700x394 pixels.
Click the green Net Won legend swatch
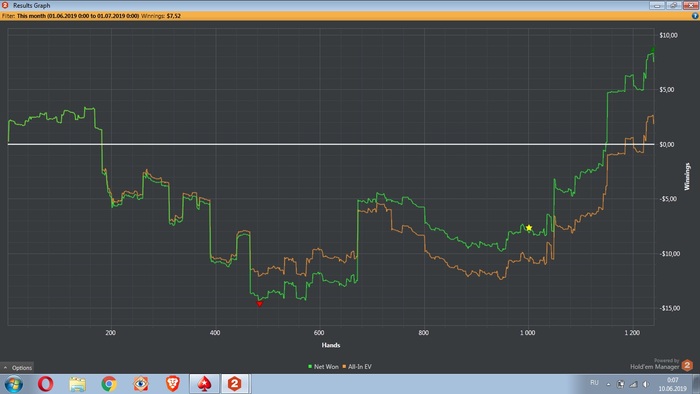click(310, 366)
